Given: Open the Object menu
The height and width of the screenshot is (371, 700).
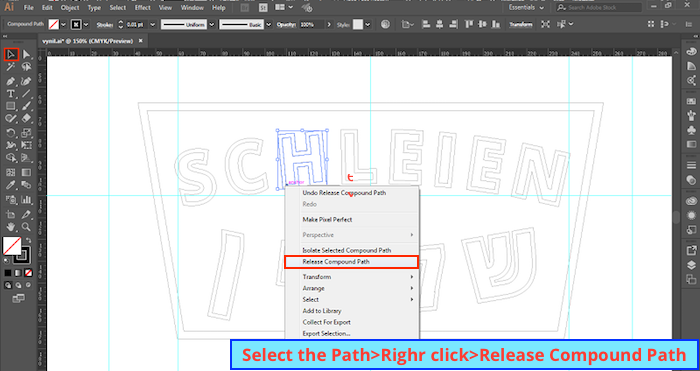Looking at the screenshot, I should pos(70,8).
